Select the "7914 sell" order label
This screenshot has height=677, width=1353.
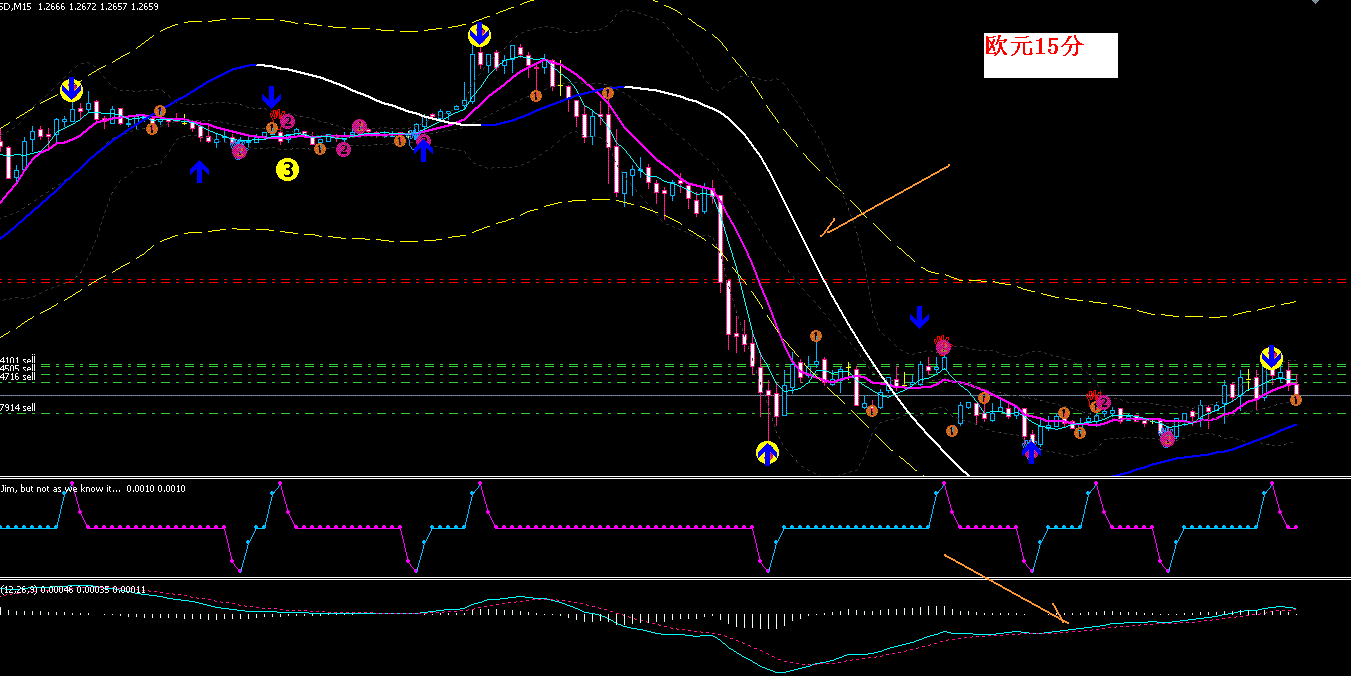tap(18, 408)
